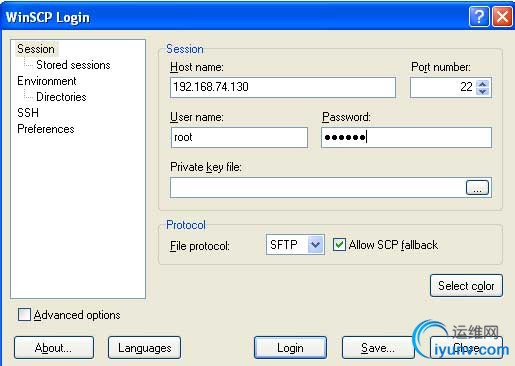Select Session in the navigation tree
515x366 pixels.
click(36, 49)
